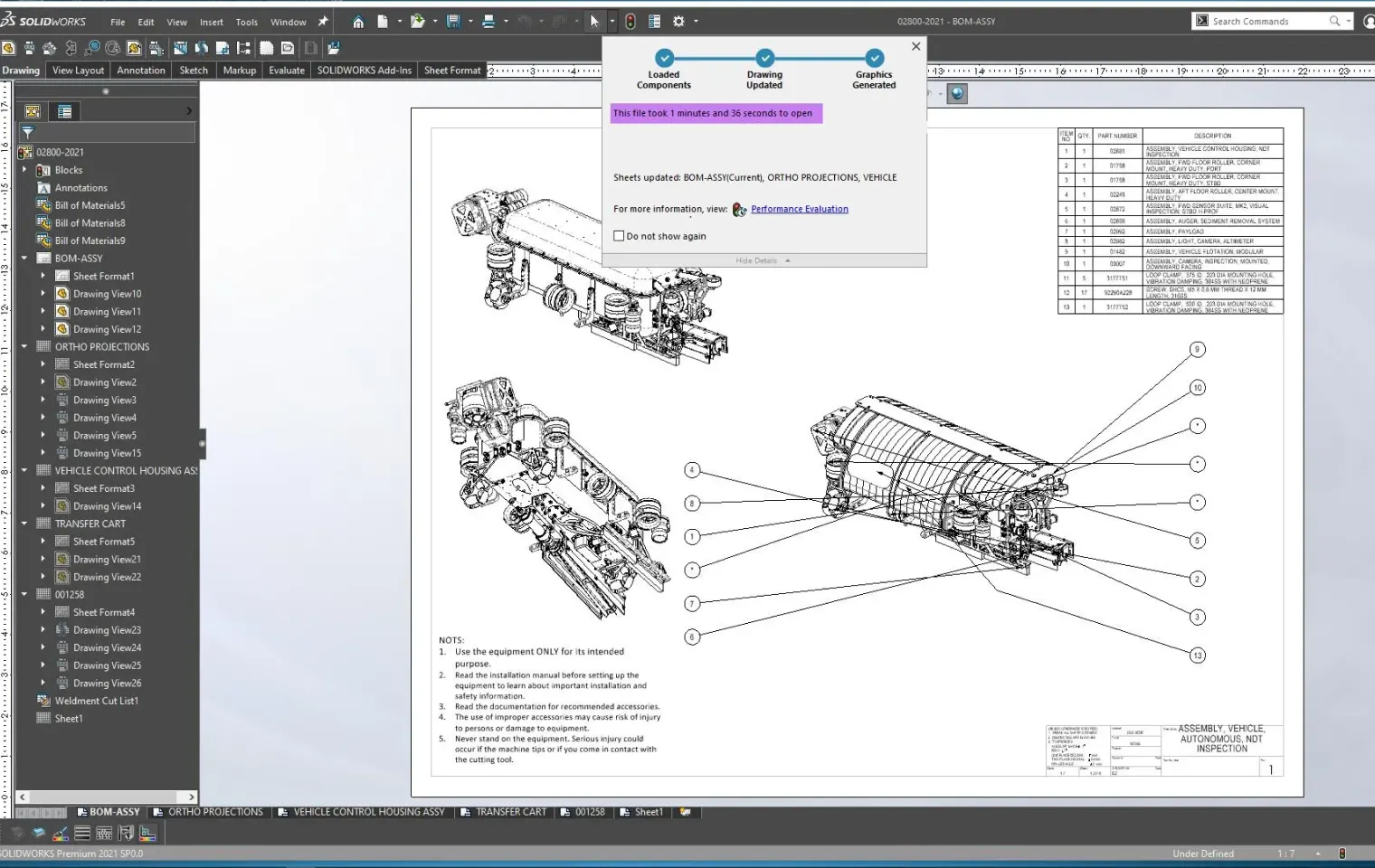Click the Save icon in the top toolbar

pos(453,22)
